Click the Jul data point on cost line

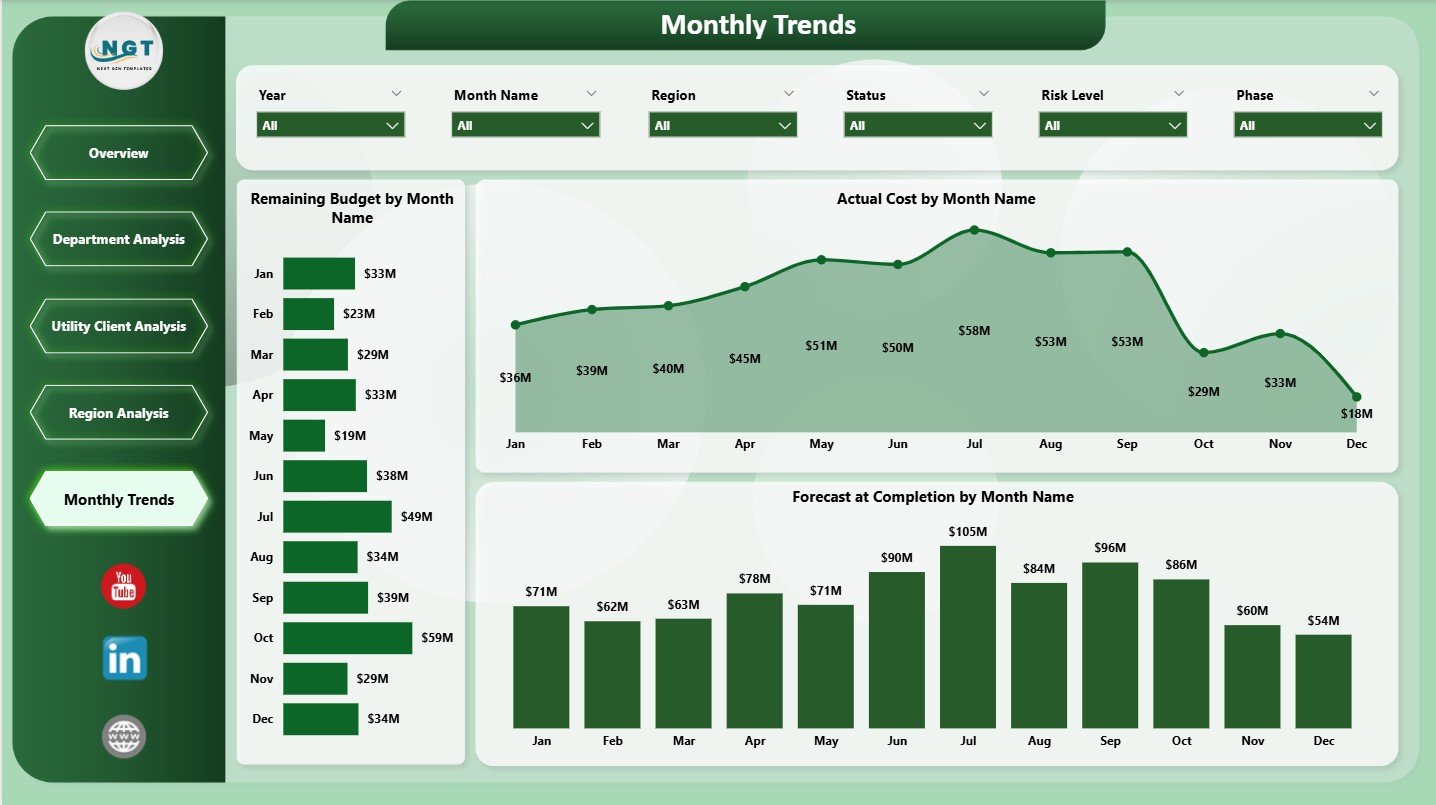(x=975, y=229)
